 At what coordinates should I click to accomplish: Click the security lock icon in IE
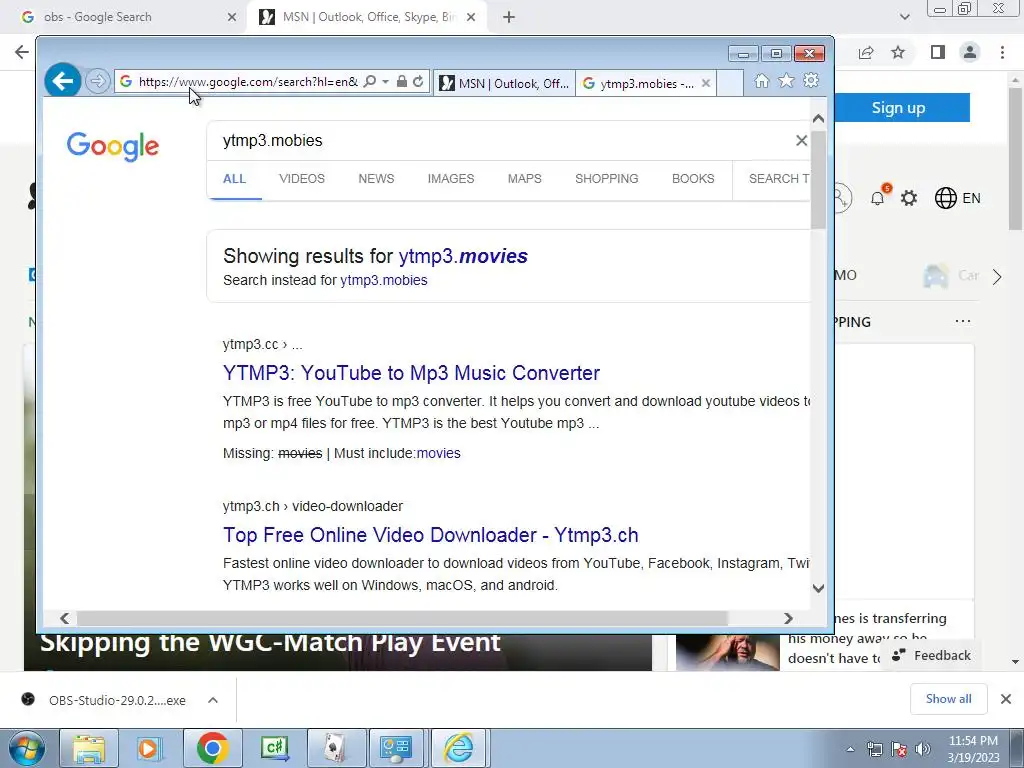point(402,82)
